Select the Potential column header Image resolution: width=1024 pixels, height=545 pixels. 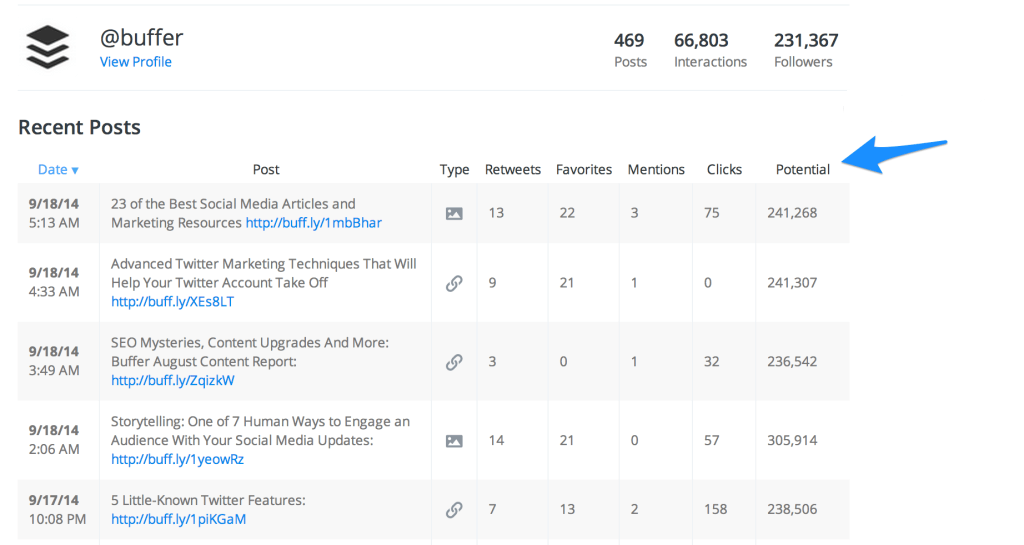pos(802,170)
